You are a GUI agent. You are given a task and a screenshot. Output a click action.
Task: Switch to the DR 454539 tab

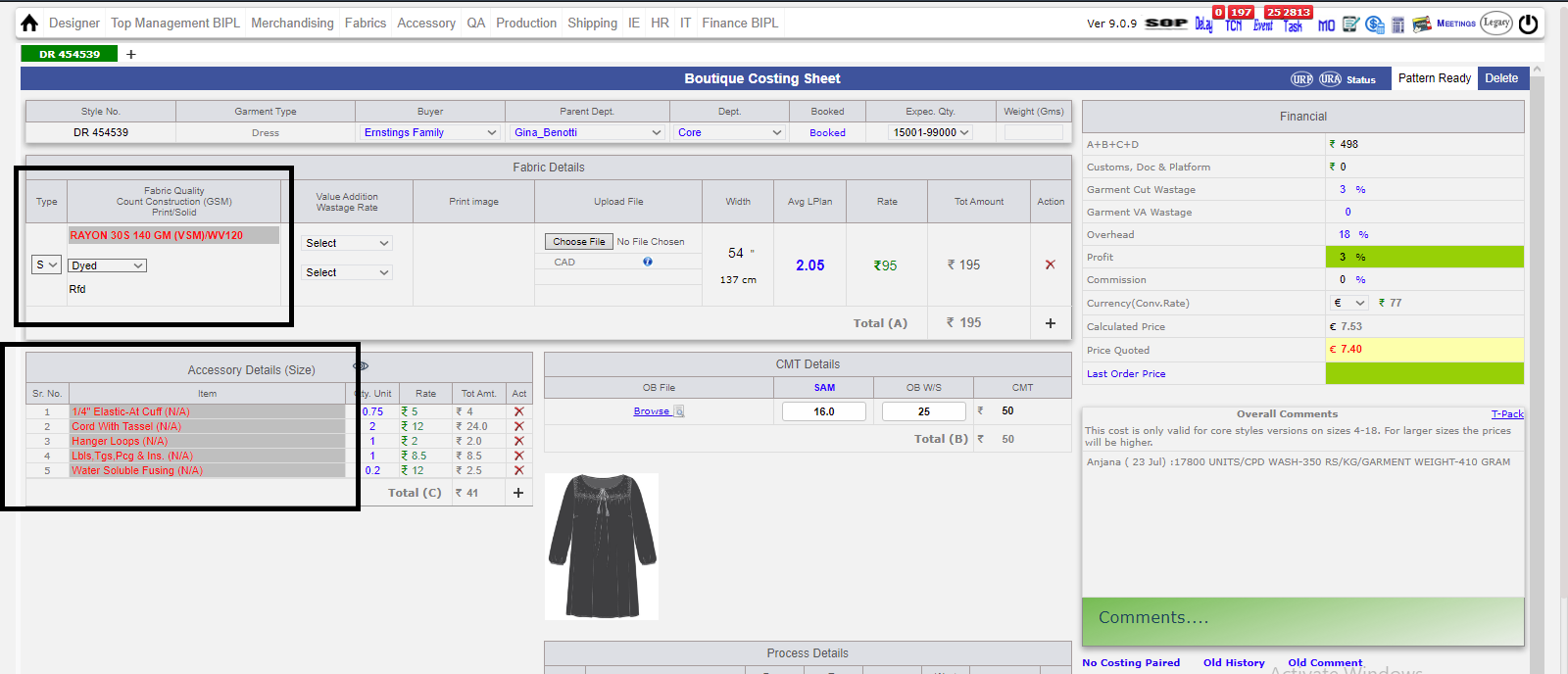click(x=70, y=54)
